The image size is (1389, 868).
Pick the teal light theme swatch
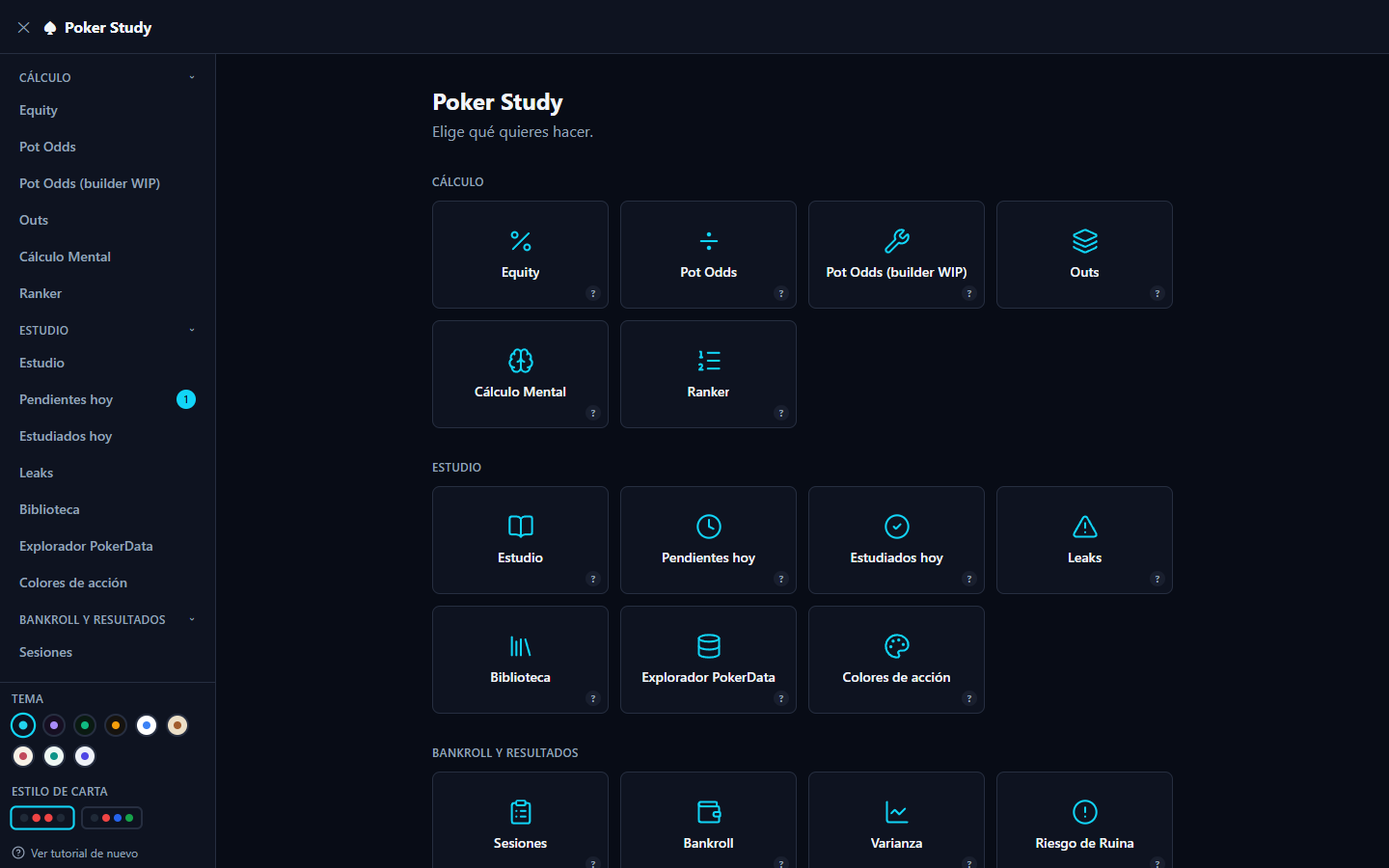point(54,756)
